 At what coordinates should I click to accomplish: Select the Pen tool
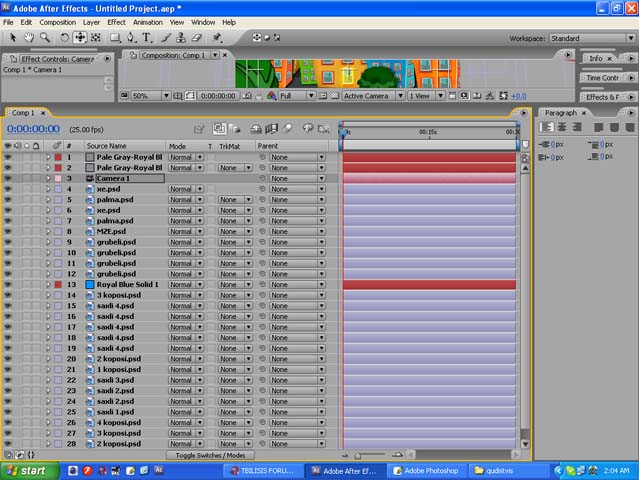coord(131,38)
